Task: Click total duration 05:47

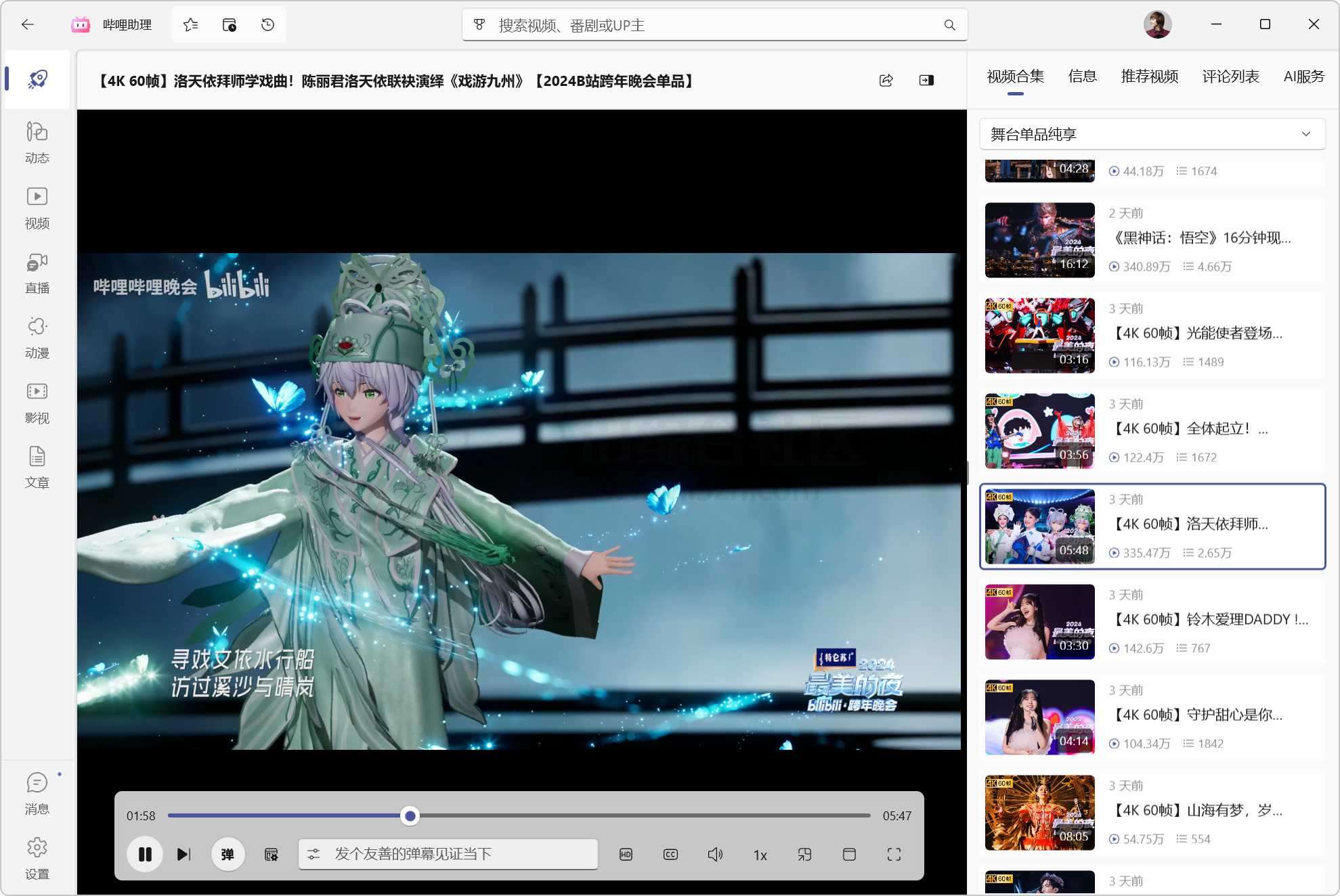Action: 897,816
